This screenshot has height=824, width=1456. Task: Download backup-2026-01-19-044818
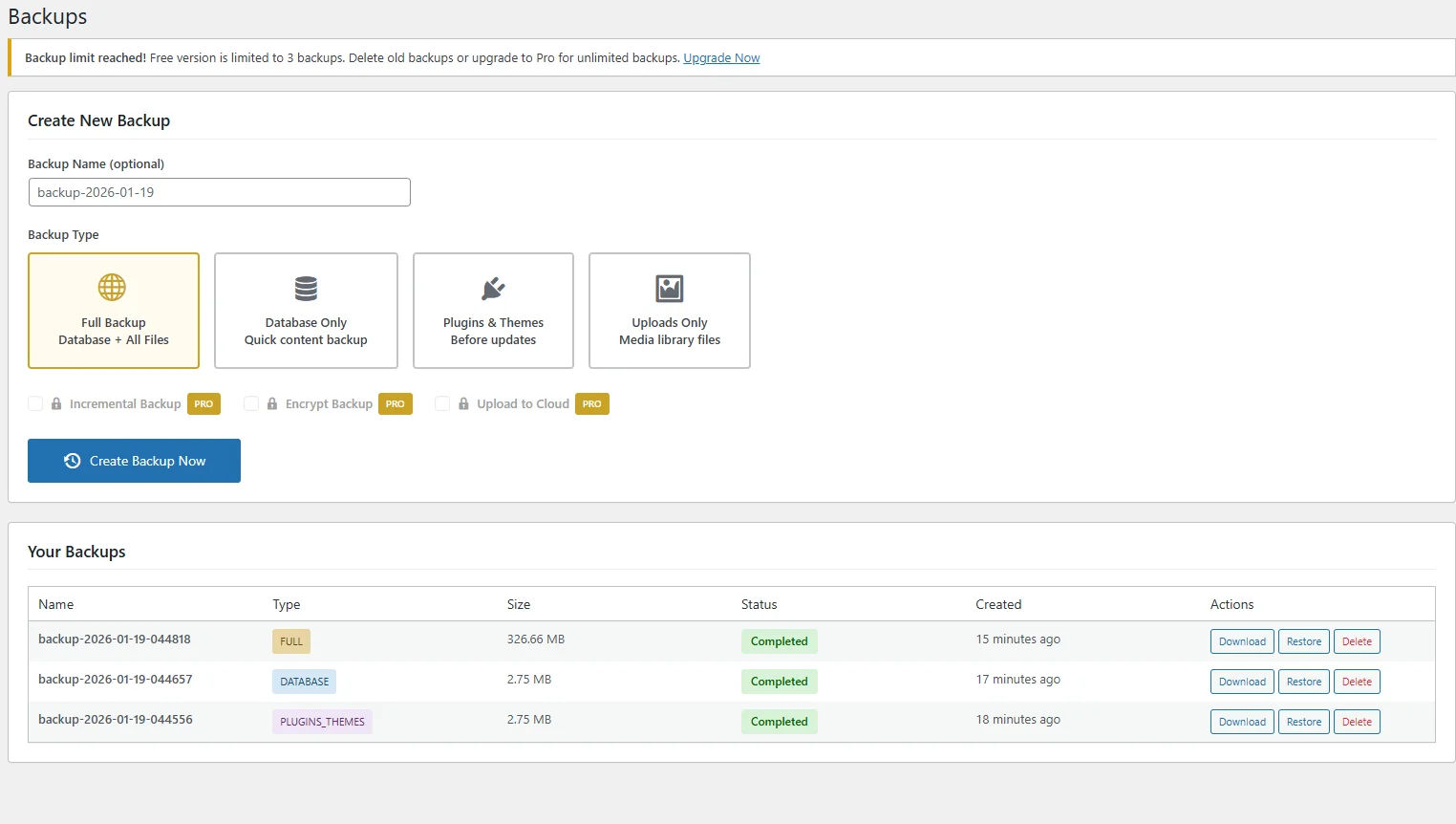pyautogui.click(x=1242, y=641)
